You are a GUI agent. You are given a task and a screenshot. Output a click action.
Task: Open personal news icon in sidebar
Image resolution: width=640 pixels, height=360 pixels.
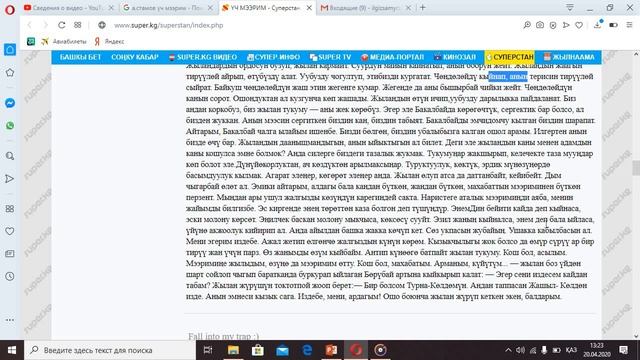pyautogui.click(x=10, y=254)
